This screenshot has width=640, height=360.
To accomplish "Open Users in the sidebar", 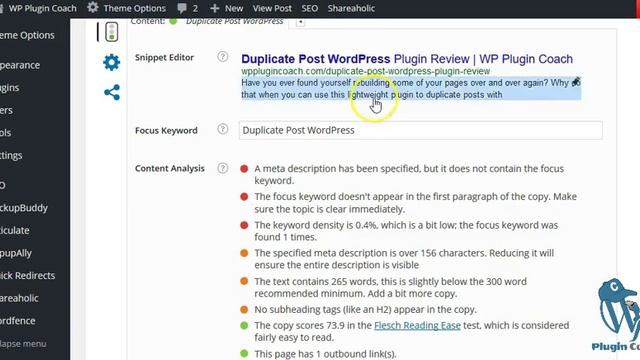I will [7, 110].
